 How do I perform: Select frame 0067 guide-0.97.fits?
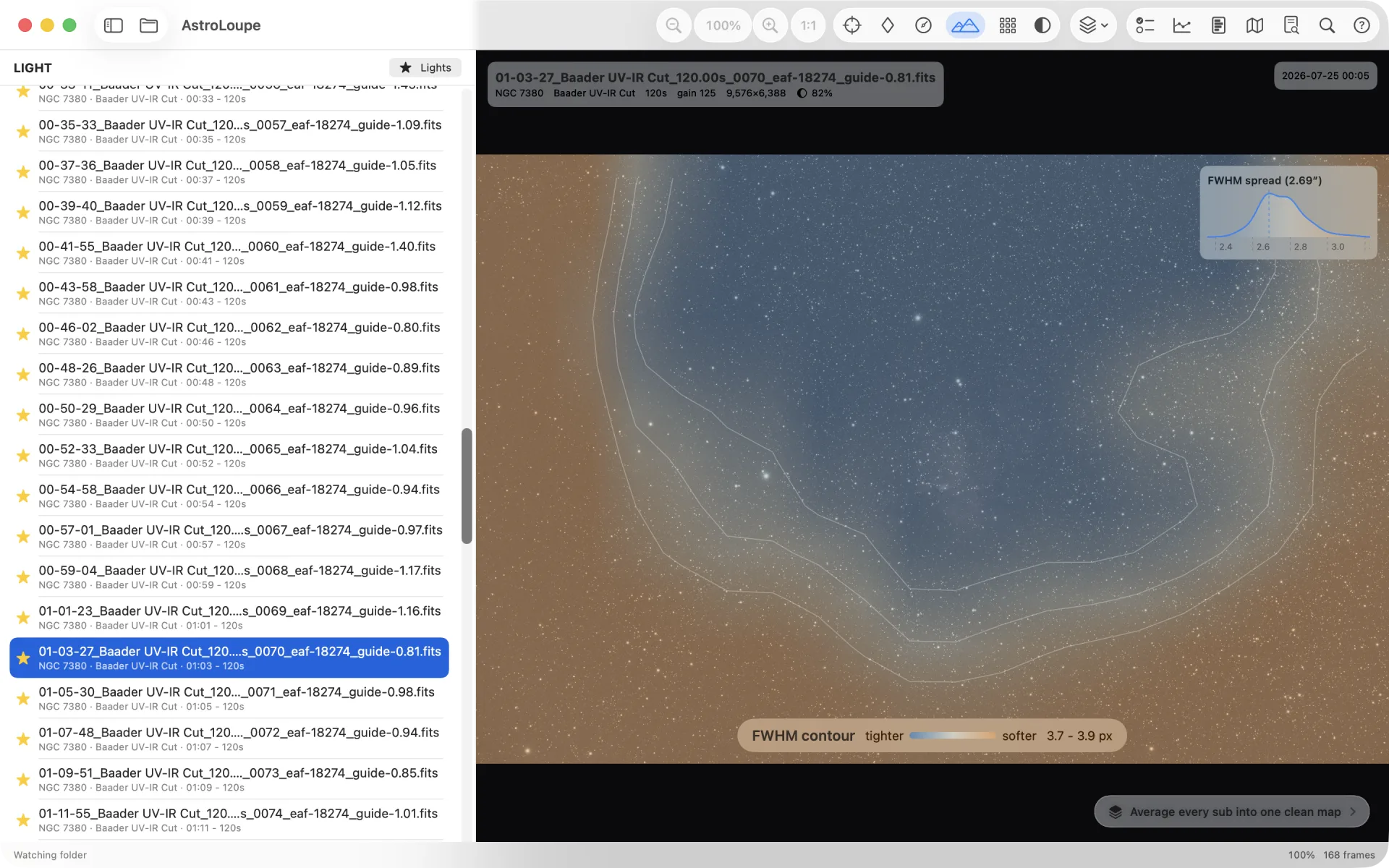coord(229,536)
